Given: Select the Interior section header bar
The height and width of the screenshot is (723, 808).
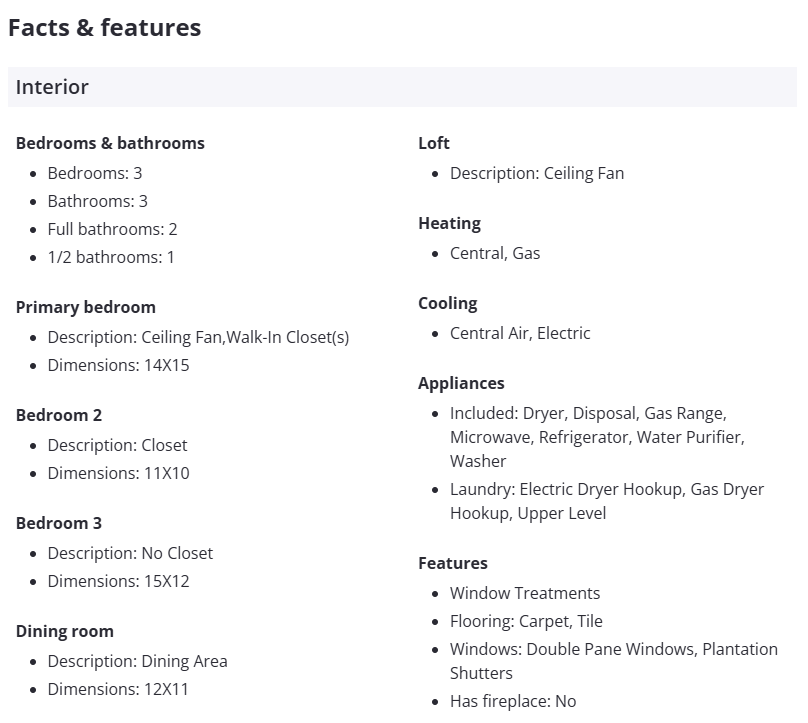Looking at the screenshot, I should [402, 87].
